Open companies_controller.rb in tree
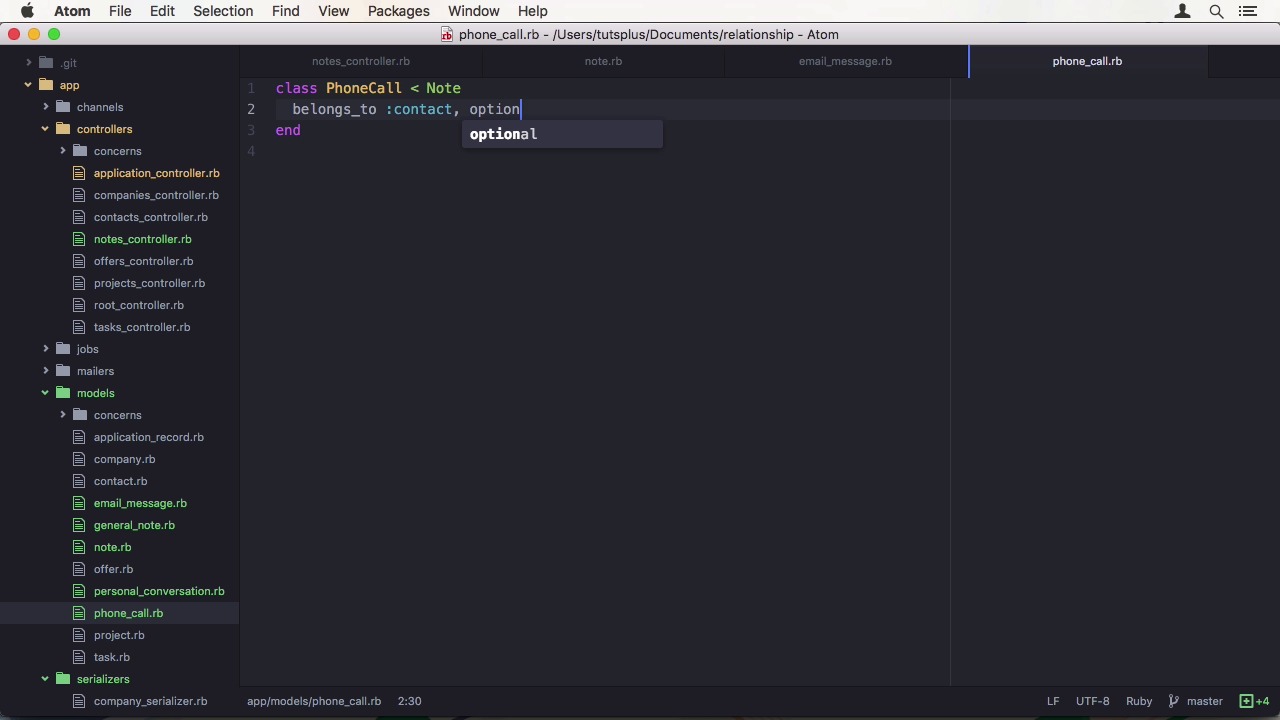This screenshot has height=720, width=1280. coord(156,195)
